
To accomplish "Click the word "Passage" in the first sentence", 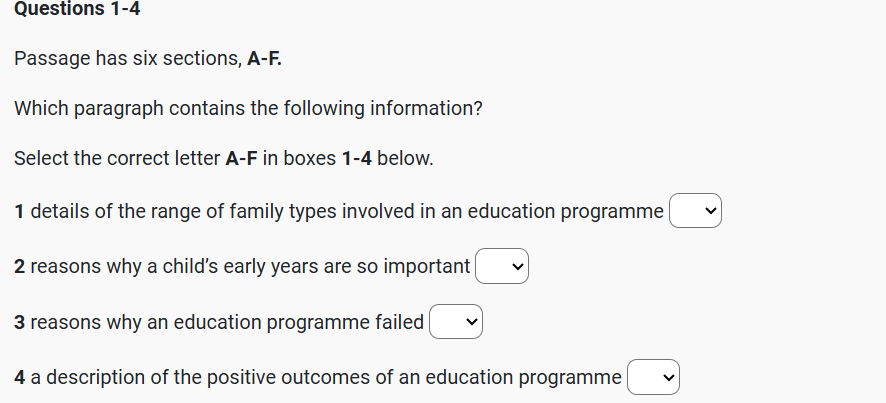I will pos(51,59).
